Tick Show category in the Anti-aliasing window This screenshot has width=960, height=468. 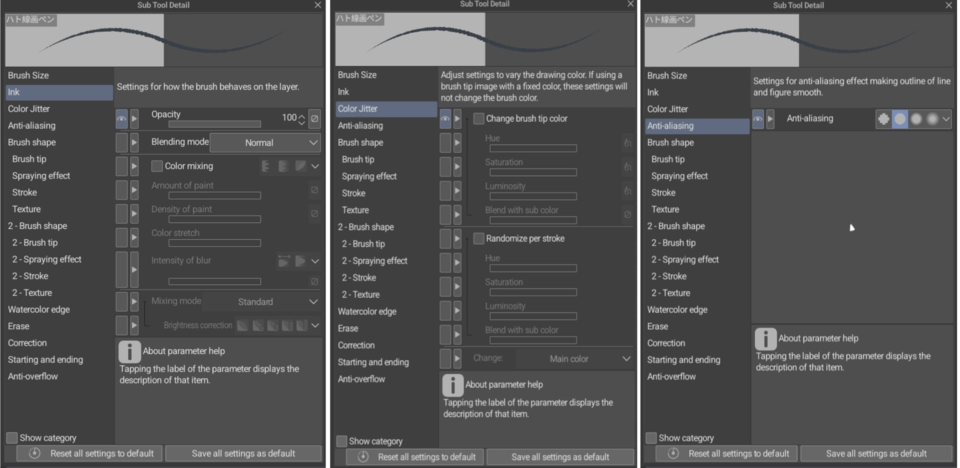[x=652, y=438]
